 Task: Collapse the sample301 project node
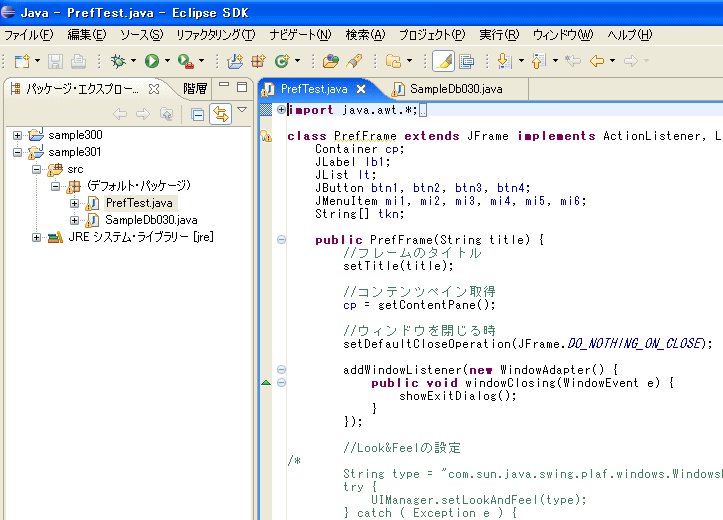coord(18,152)
